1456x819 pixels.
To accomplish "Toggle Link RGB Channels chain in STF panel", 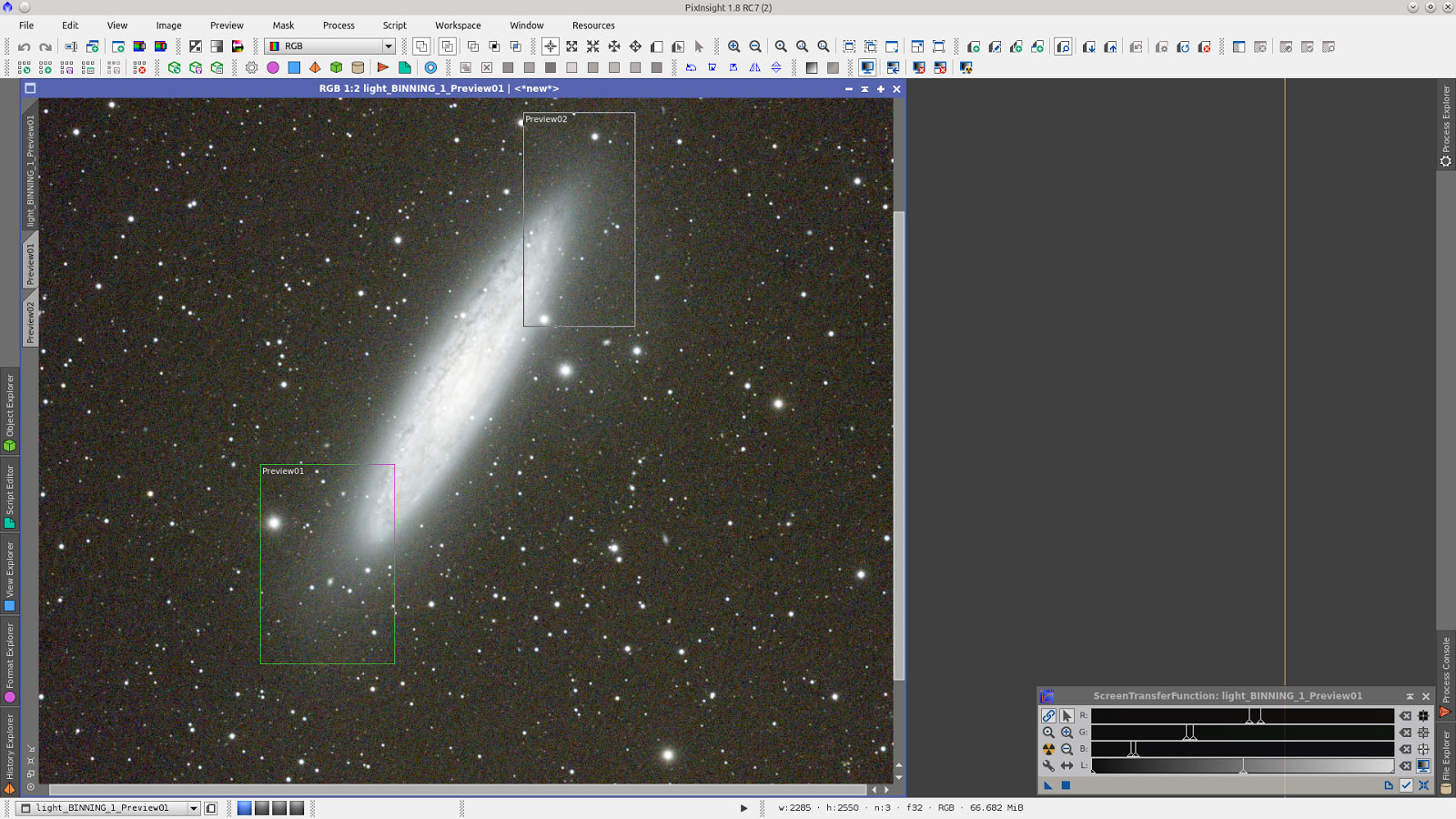I will (1047, 716).
